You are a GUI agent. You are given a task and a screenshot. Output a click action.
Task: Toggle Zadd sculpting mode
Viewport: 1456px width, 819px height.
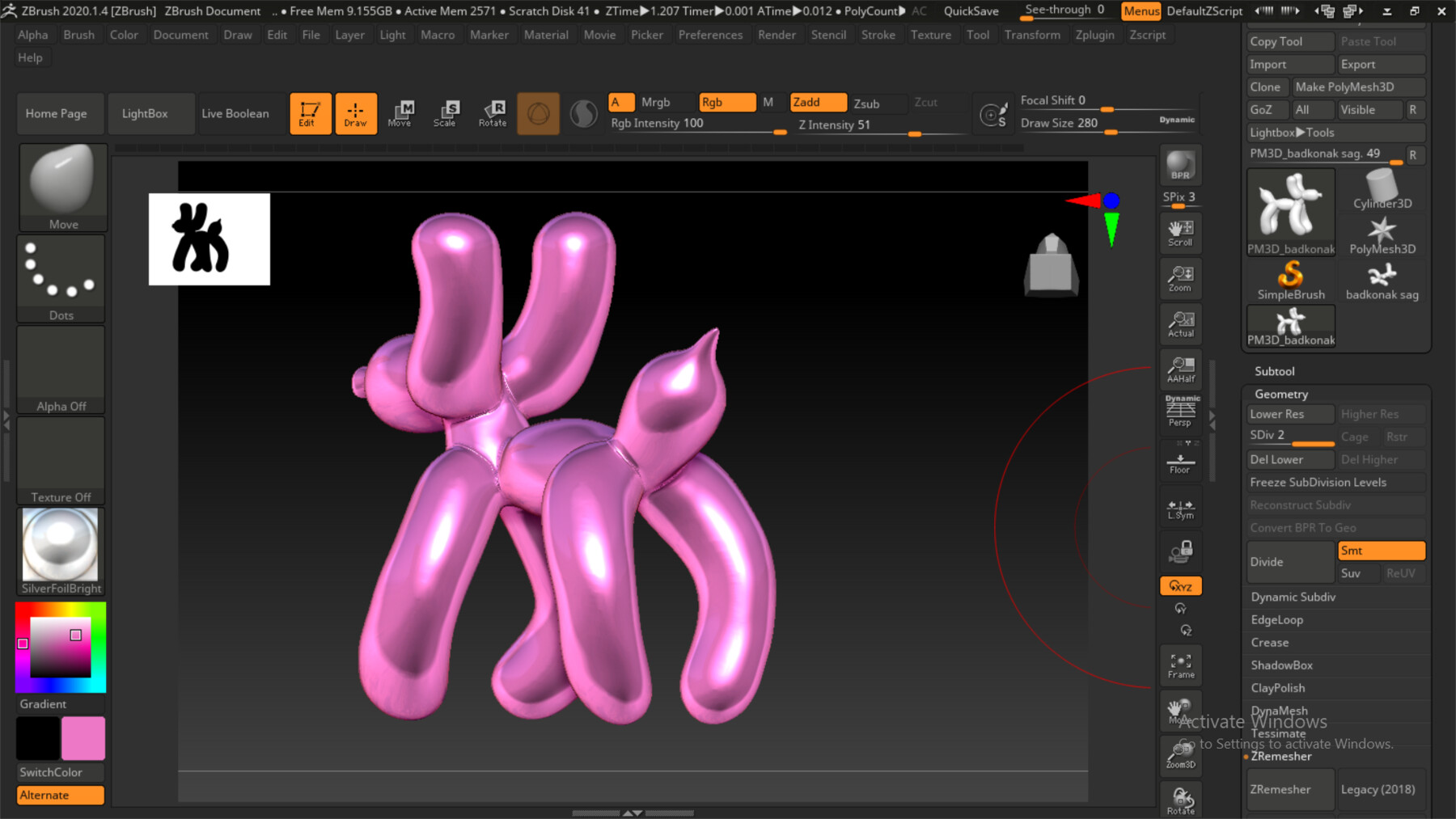[x=817, y=102]
